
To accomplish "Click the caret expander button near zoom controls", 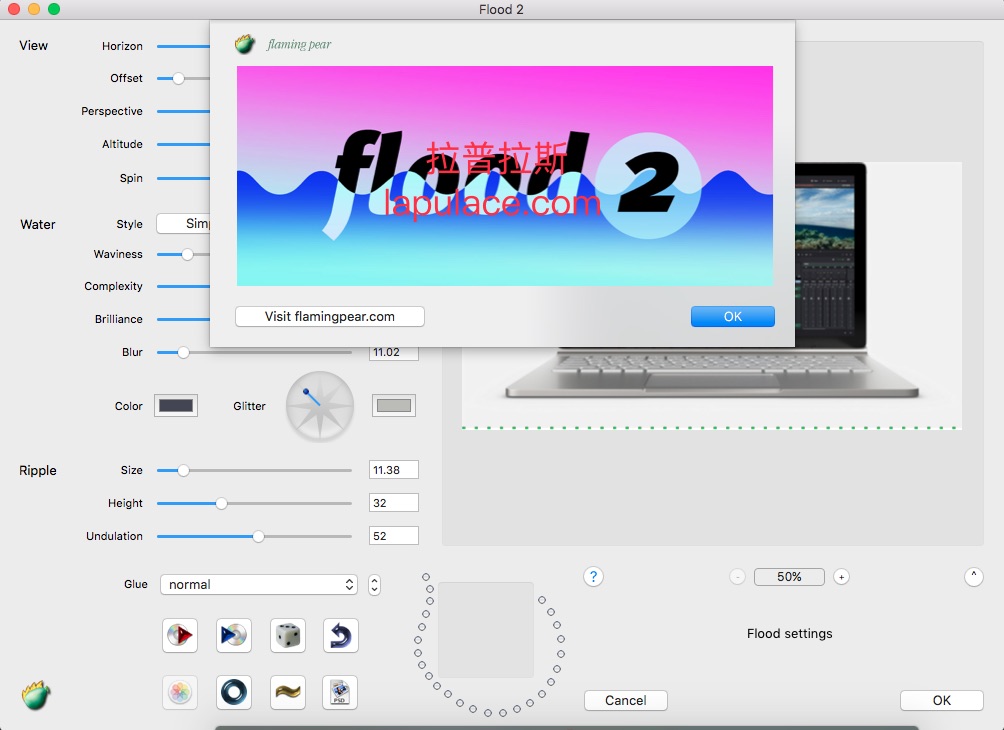I will (x=974, y=576).
